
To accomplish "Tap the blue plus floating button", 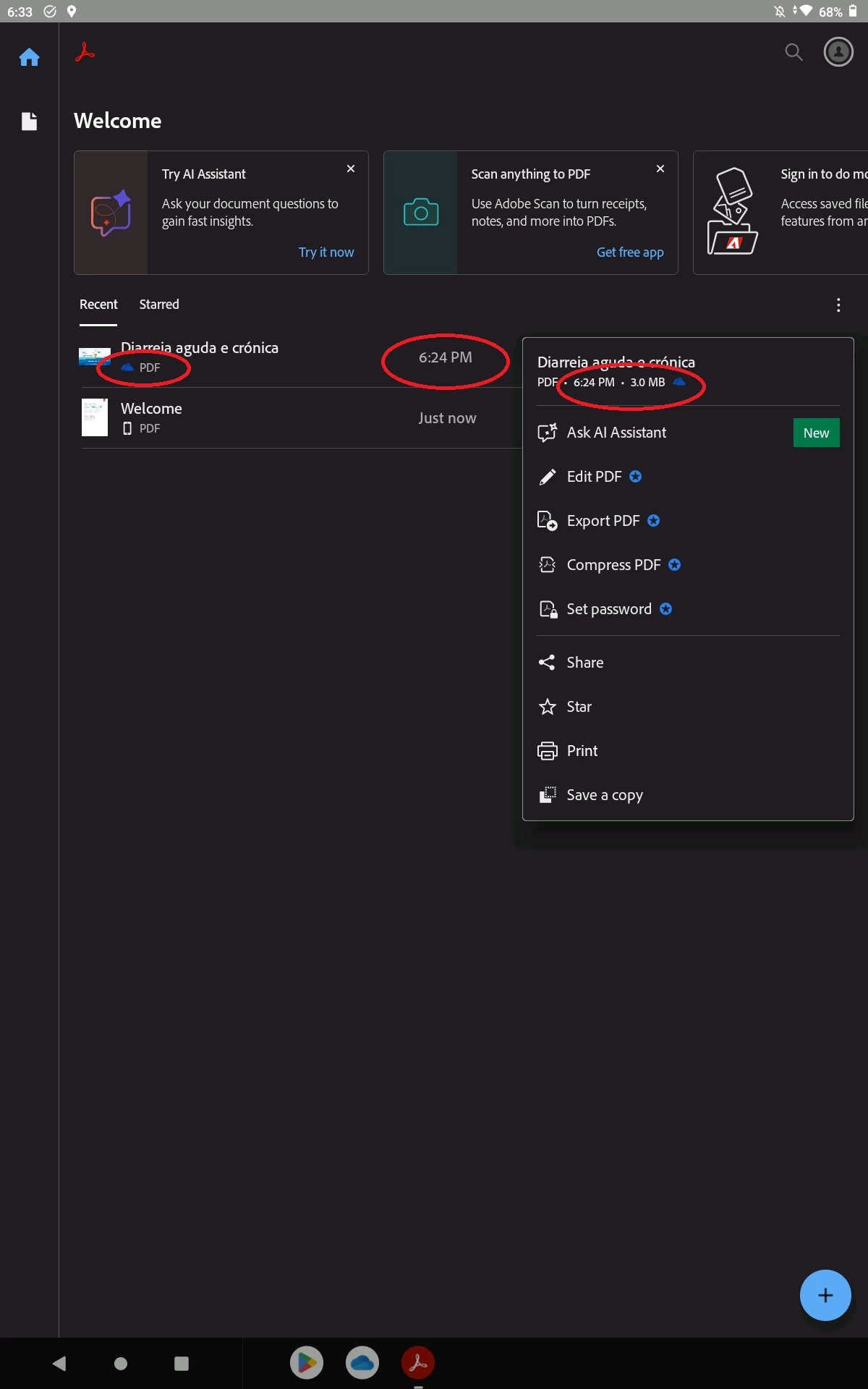I will tap(825, 1296).
